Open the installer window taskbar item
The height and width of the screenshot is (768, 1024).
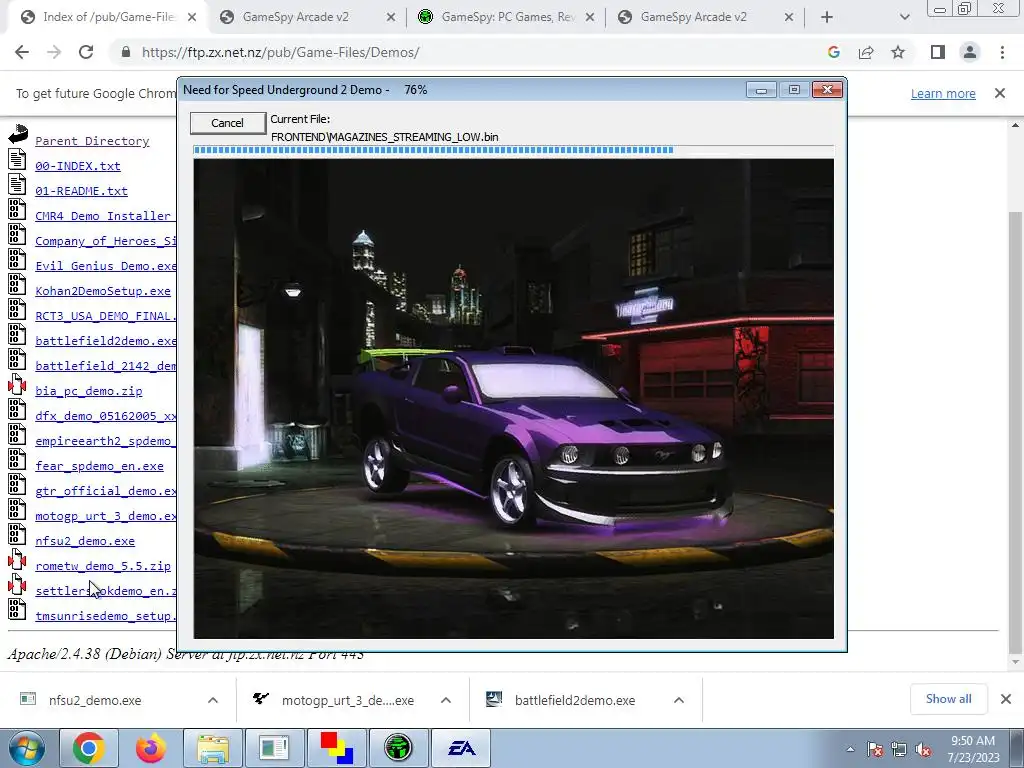[274, 748]
